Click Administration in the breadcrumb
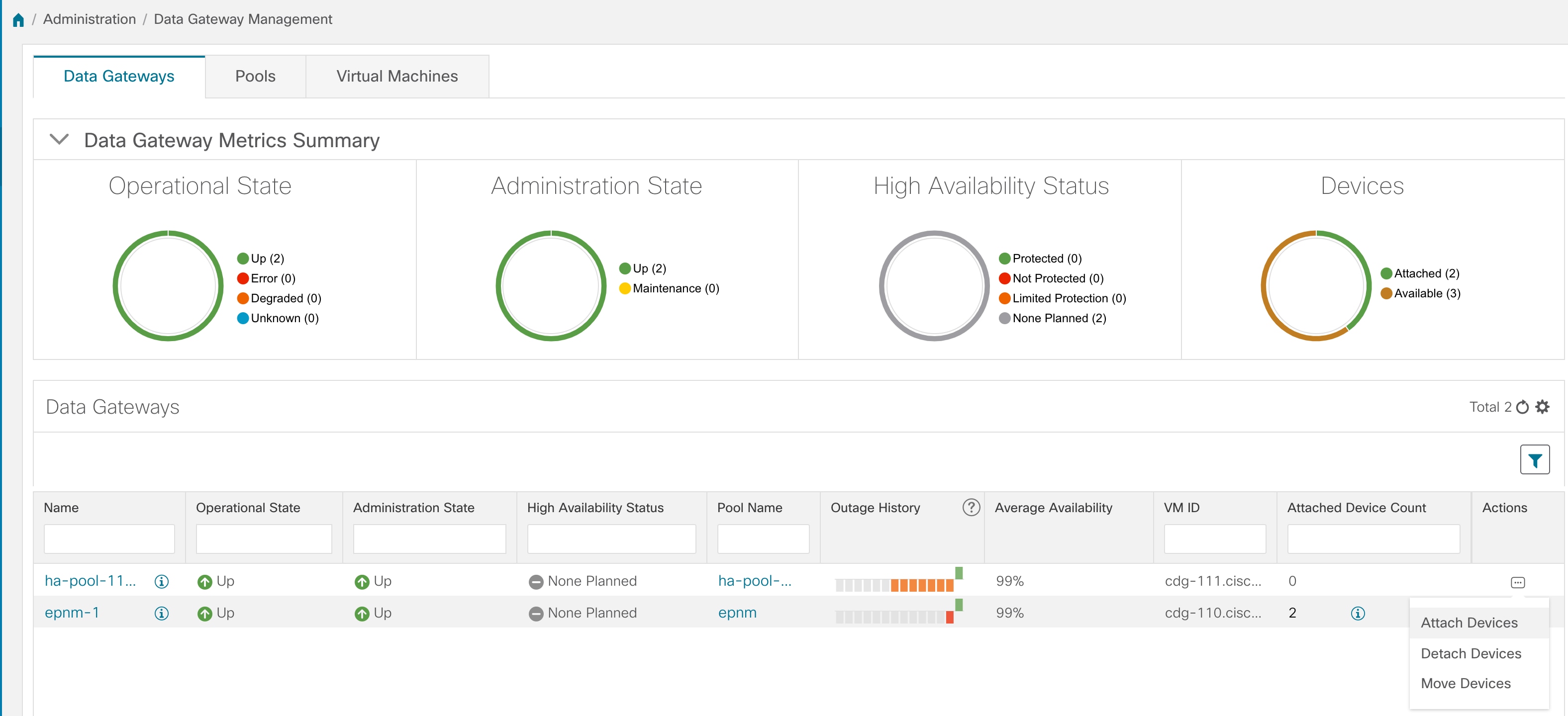This screenshot has height=716, width=1568. (90, 19)
